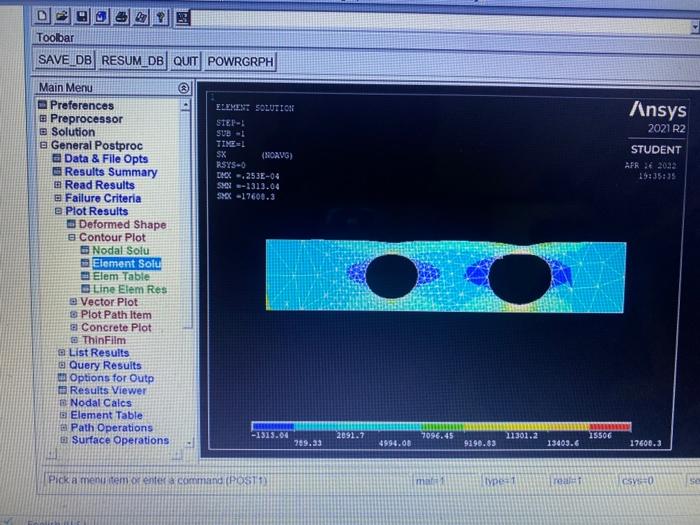Image resolution: width=700 pixels, height=525 pixels.
Task: Click the Help question-mark toolbar icon
Action: pos(161,18)
